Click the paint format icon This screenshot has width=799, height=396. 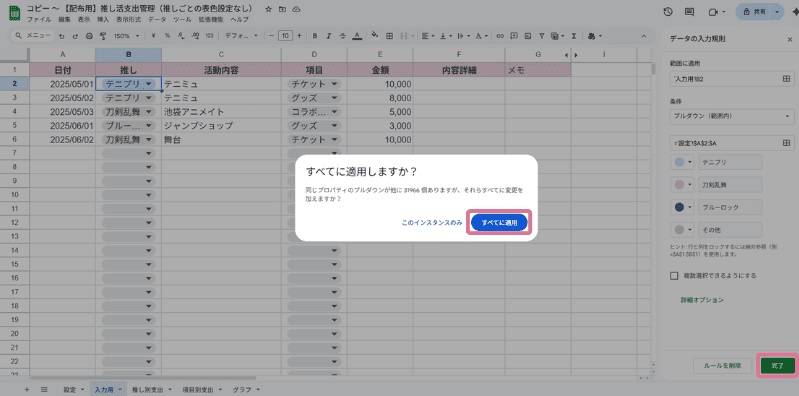tap(103, 36)
